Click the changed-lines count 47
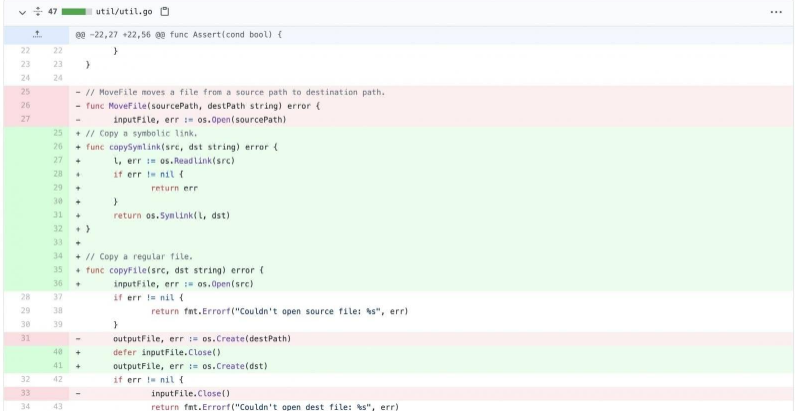Viewport: 795px width, 411px height. (52, 12)
